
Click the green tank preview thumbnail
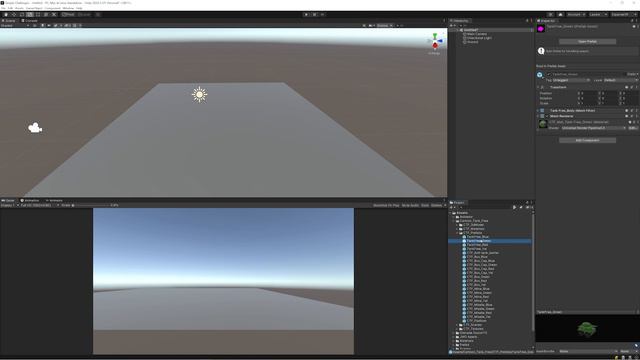(x=587, y=329)
